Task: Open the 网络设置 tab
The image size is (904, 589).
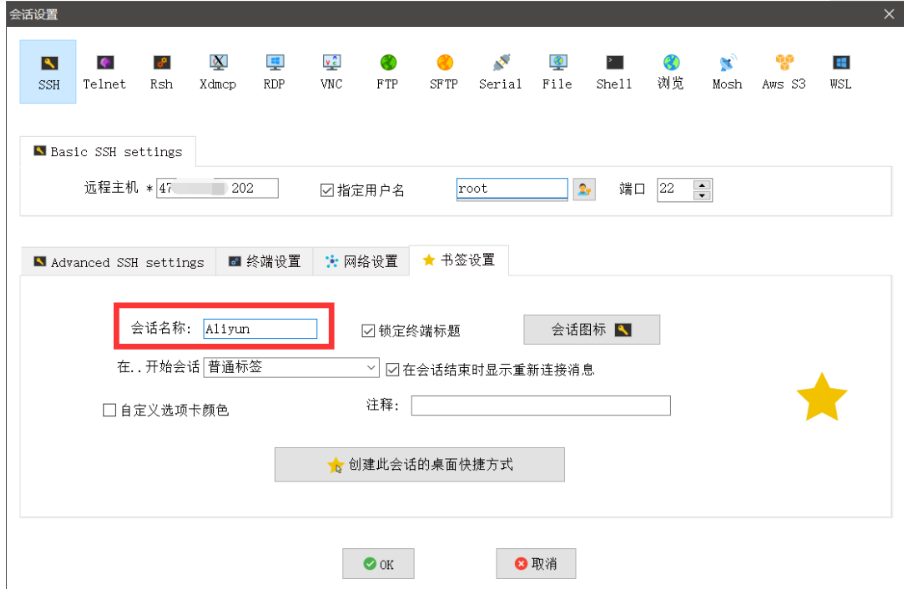Action: (361, 262)
